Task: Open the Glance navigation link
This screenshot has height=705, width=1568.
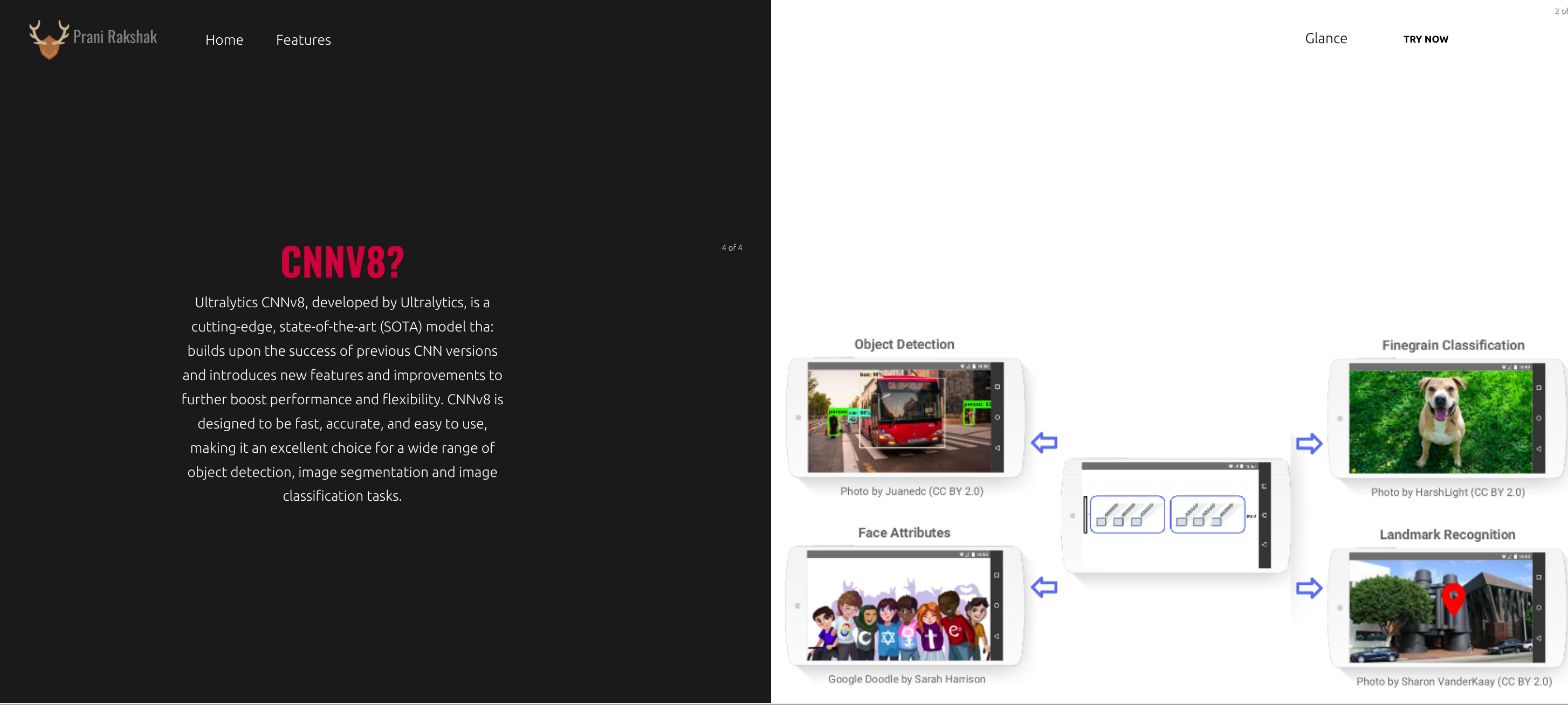Action: (x=1326, y=38)
